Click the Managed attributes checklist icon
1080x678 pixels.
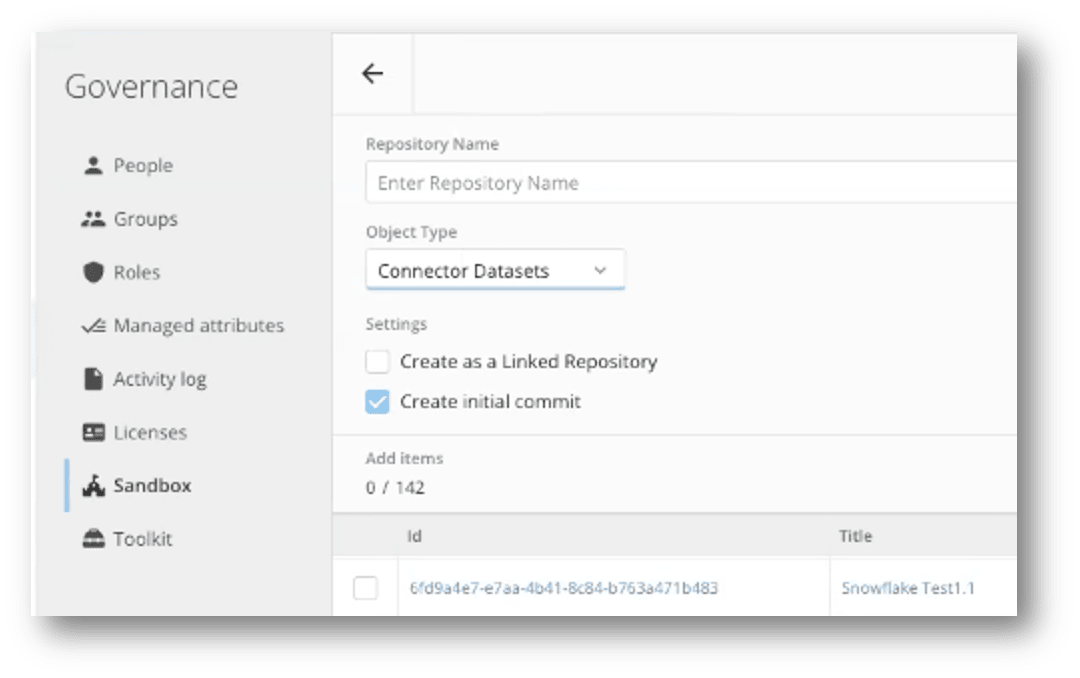93,325
